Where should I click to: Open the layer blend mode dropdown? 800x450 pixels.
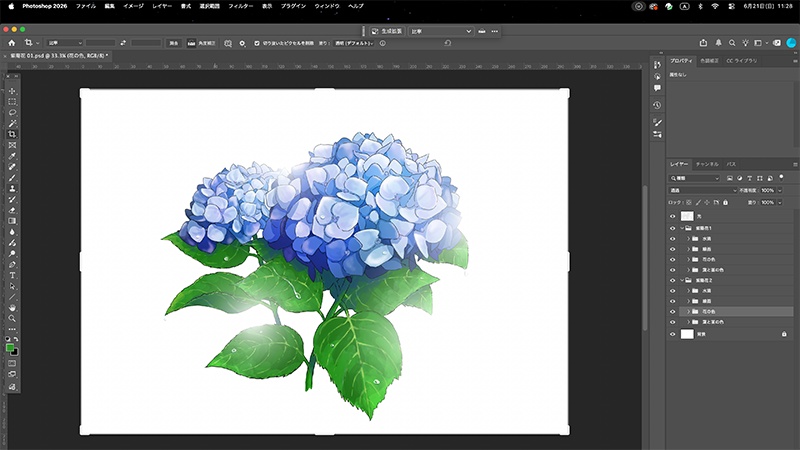703,190
